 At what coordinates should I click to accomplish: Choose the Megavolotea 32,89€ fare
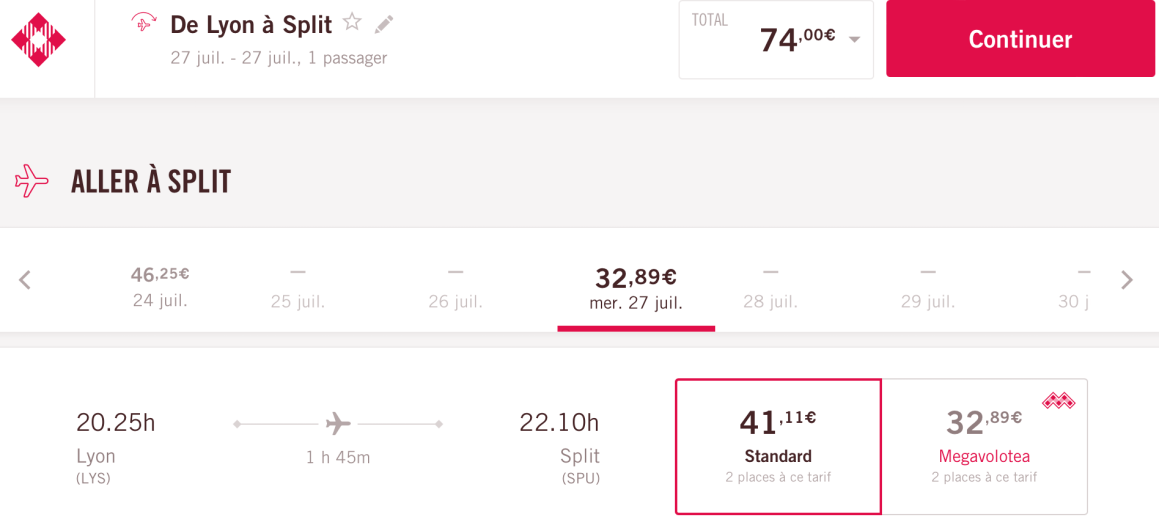(984, 446)
